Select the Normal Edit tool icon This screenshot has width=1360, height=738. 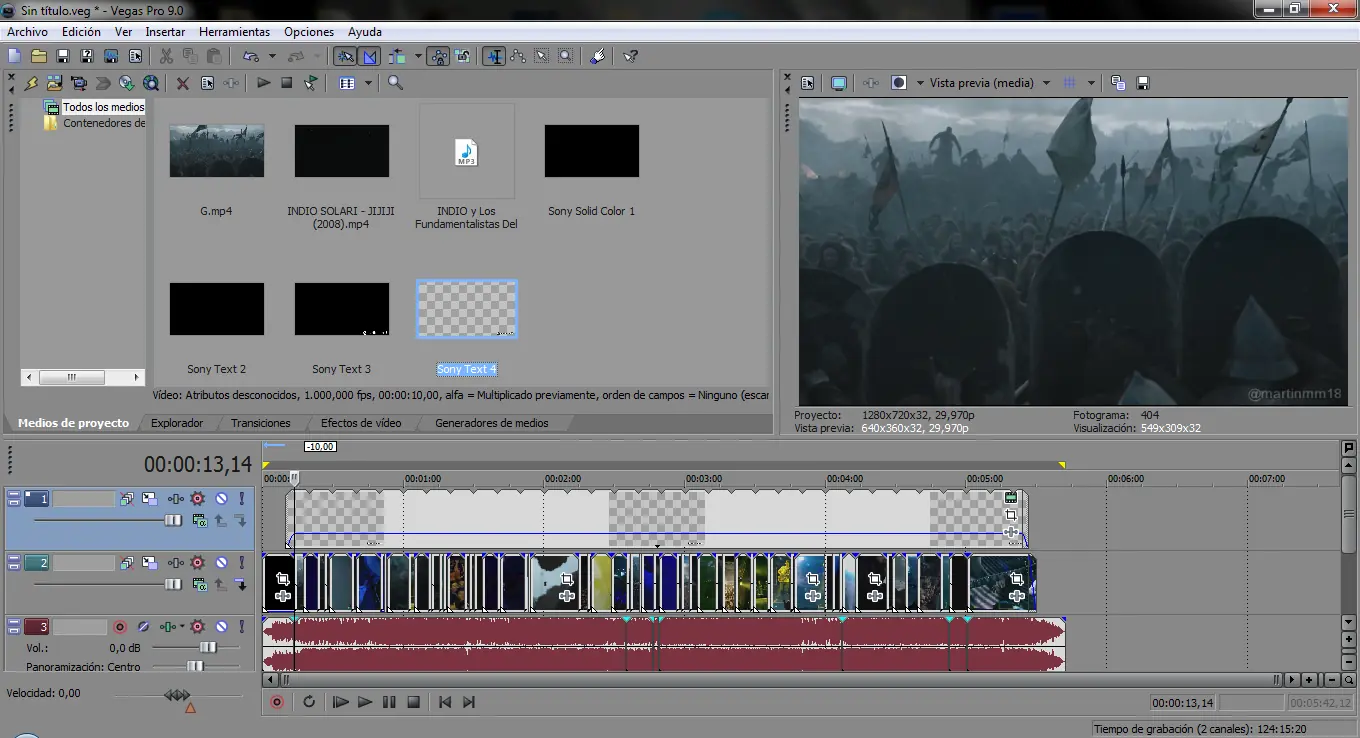point(494,56)
